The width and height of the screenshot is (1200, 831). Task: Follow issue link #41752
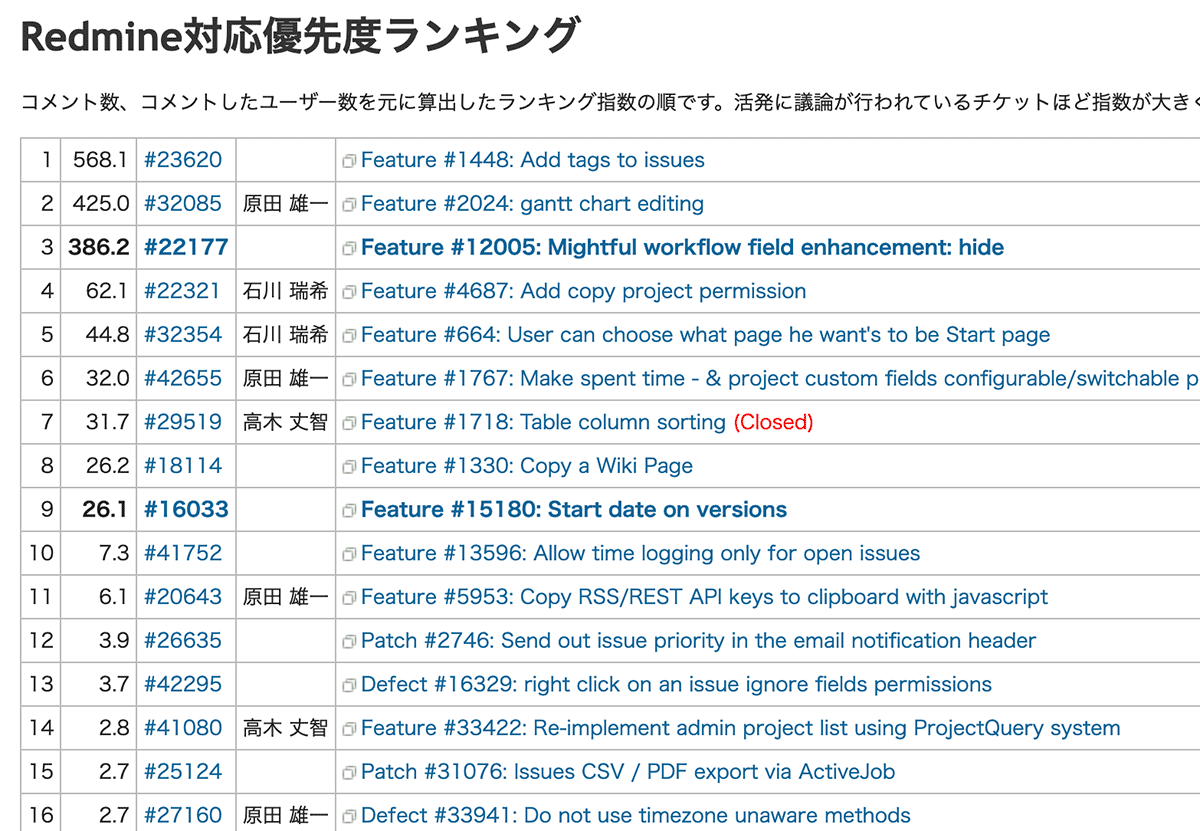click(183, 553)
